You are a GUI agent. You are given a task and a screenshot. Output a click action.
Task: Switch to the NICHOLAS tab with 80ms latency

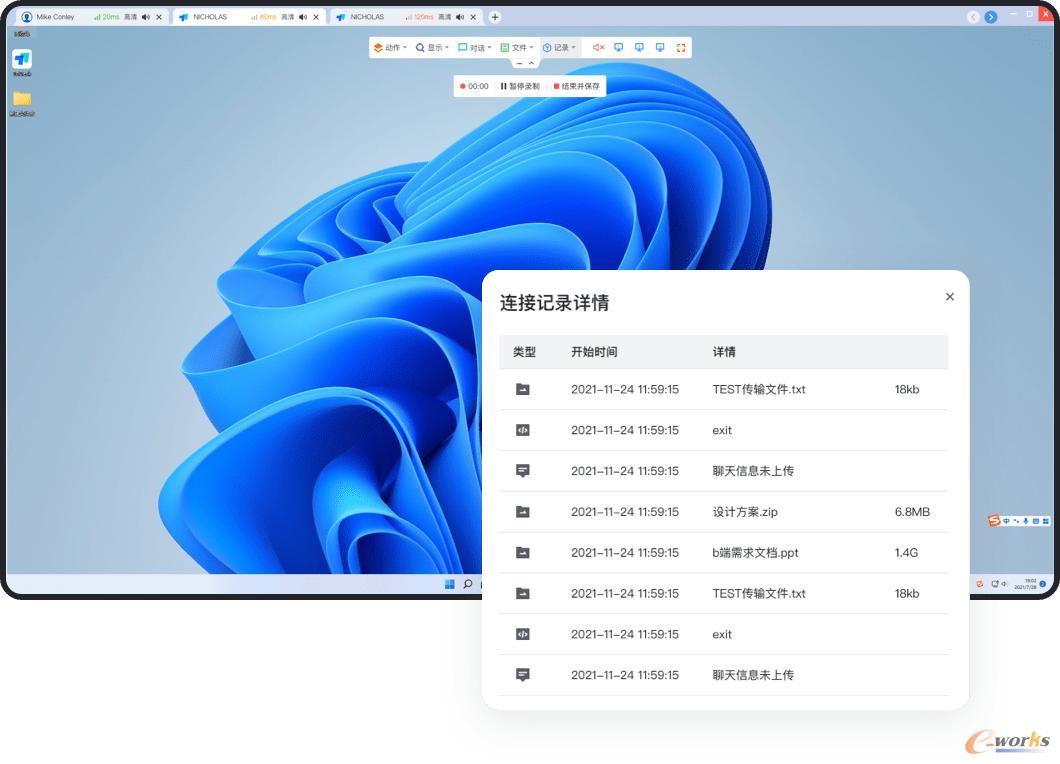click(x=249, y=17)
